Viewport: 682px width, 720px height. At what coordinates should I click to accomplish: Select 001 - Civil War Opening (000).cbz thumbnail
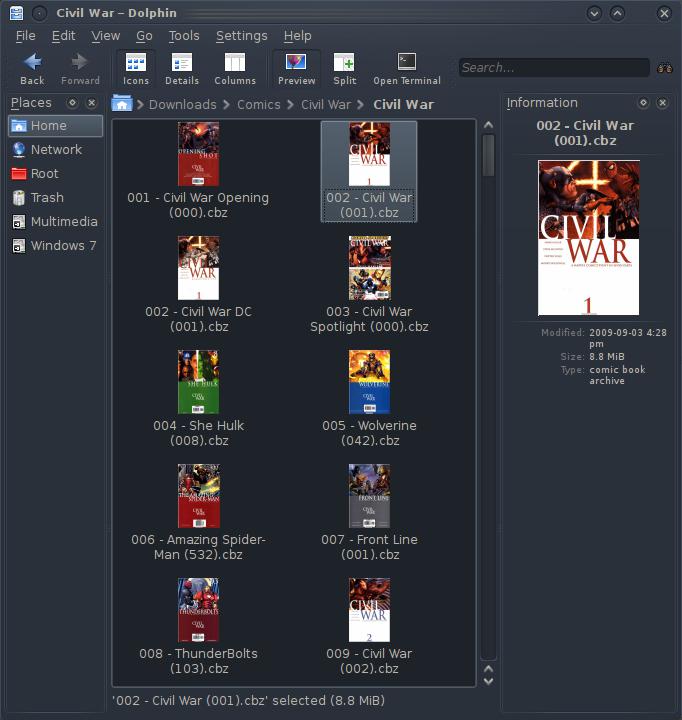[x=198, y=154]
